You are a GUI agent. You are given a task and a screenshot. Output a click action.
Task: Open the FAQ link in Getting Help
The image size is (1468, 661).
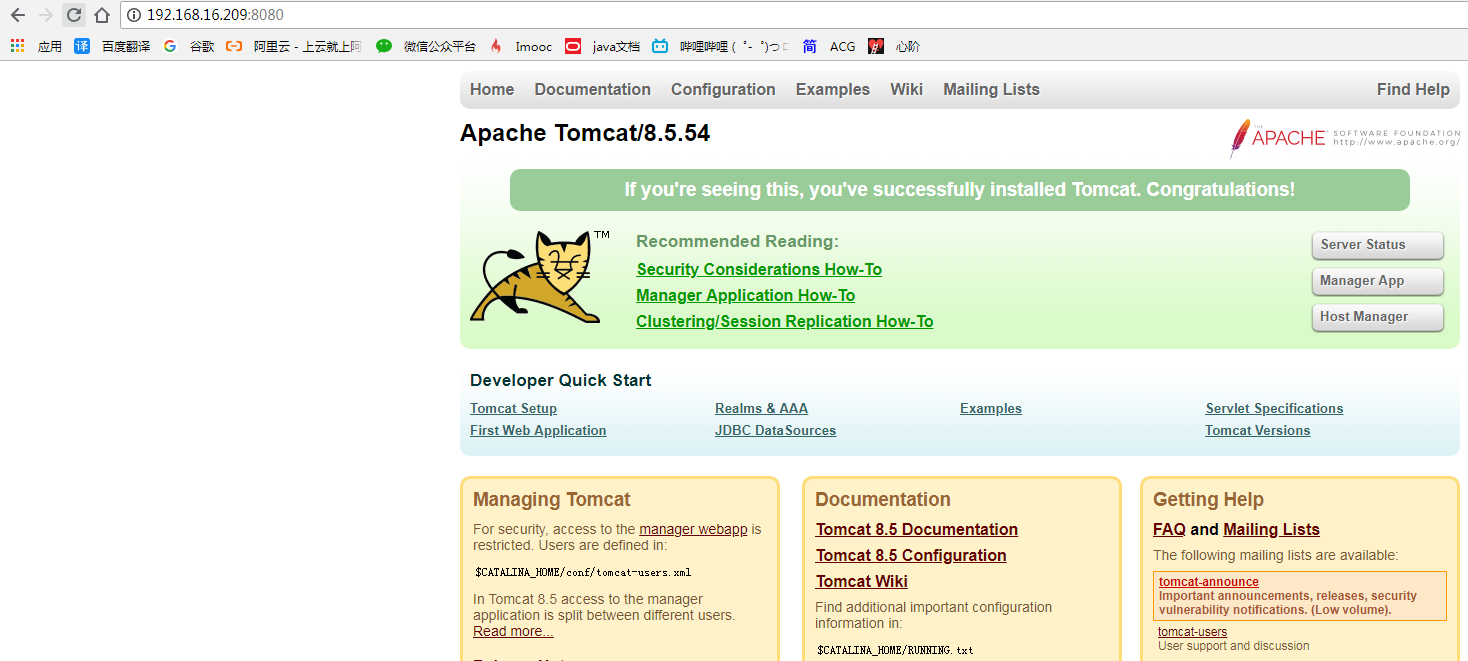(x=1169, y=529)
